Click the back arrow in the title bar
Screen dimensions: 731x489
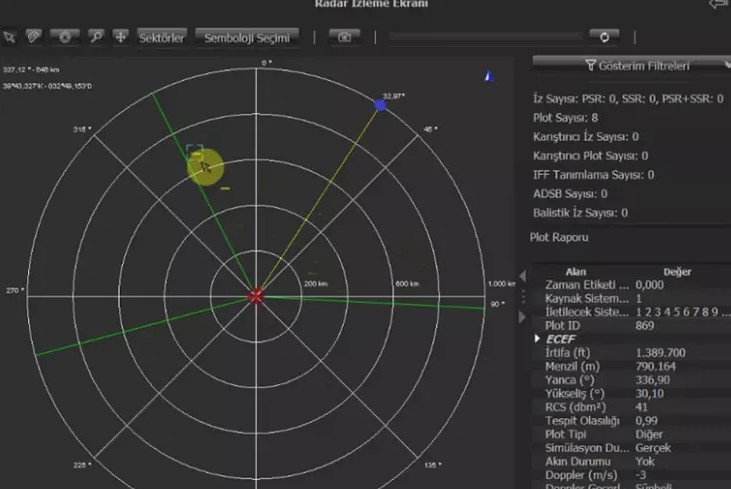(x=718, y=4)
